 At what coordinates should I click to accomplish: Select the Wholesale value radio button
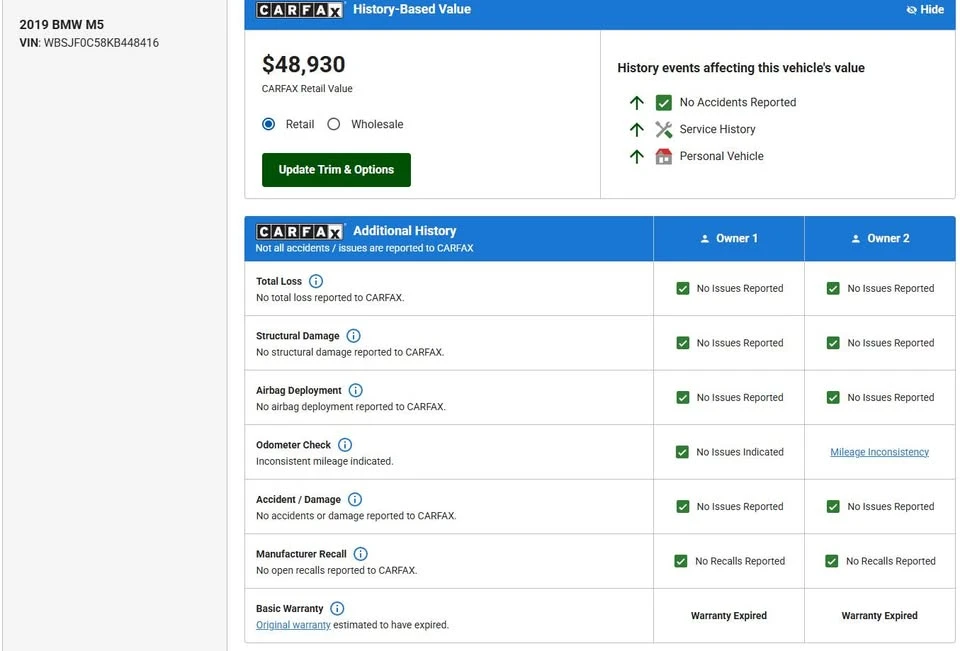point(334,124)
